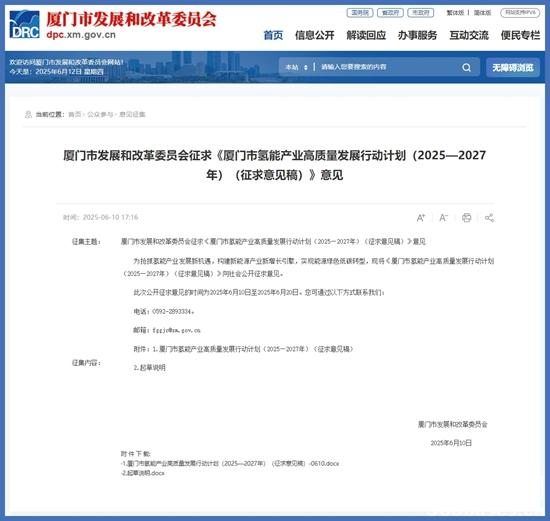
Task: Open the 互动交流 navigation menu
Action: [x=469, y=35]
